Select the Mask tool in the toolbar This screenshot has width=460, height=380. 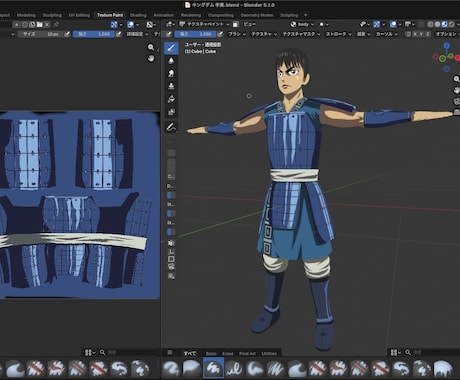click(171, 112)
